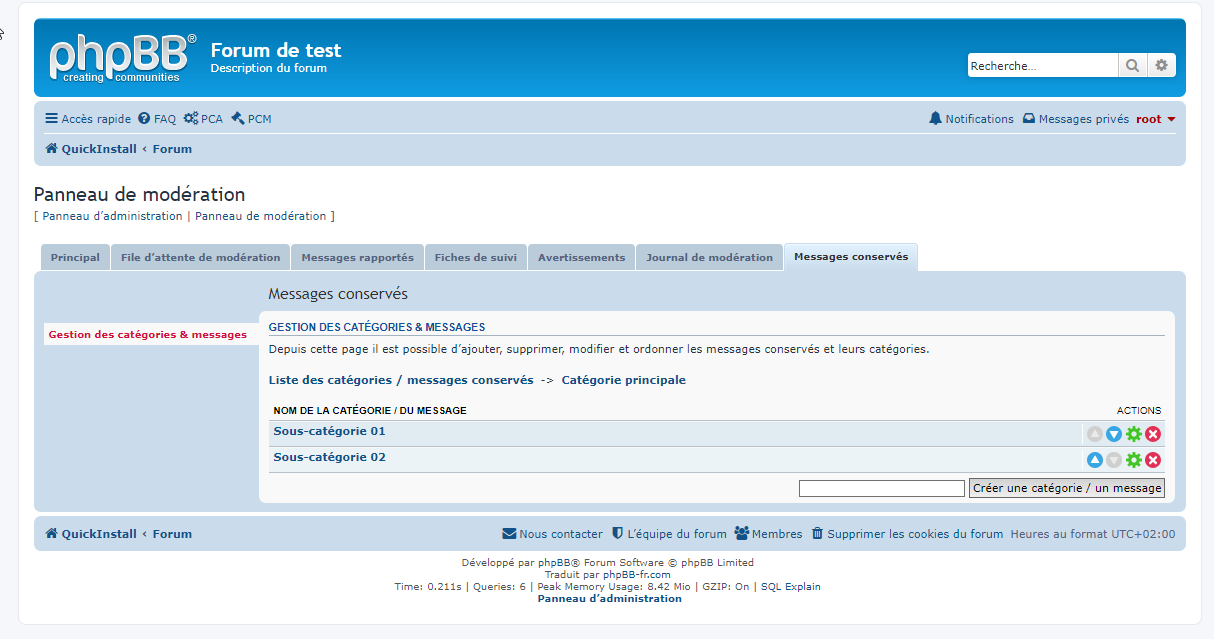Viewport: 1214px width, 639px height.
Task: Edit Sous-catégorie 01 with green gear
Action: (1133, 434)
